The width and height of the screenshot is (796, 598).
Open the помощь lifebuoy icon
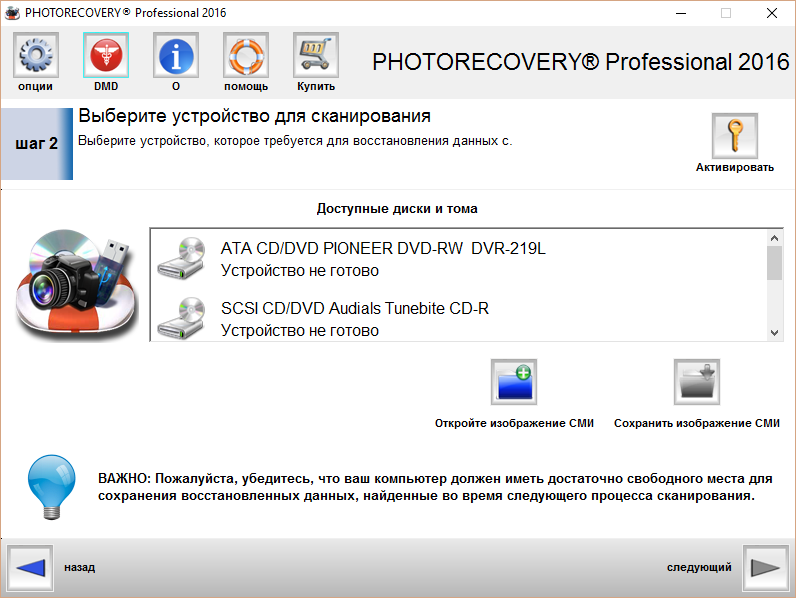(246, 55)
